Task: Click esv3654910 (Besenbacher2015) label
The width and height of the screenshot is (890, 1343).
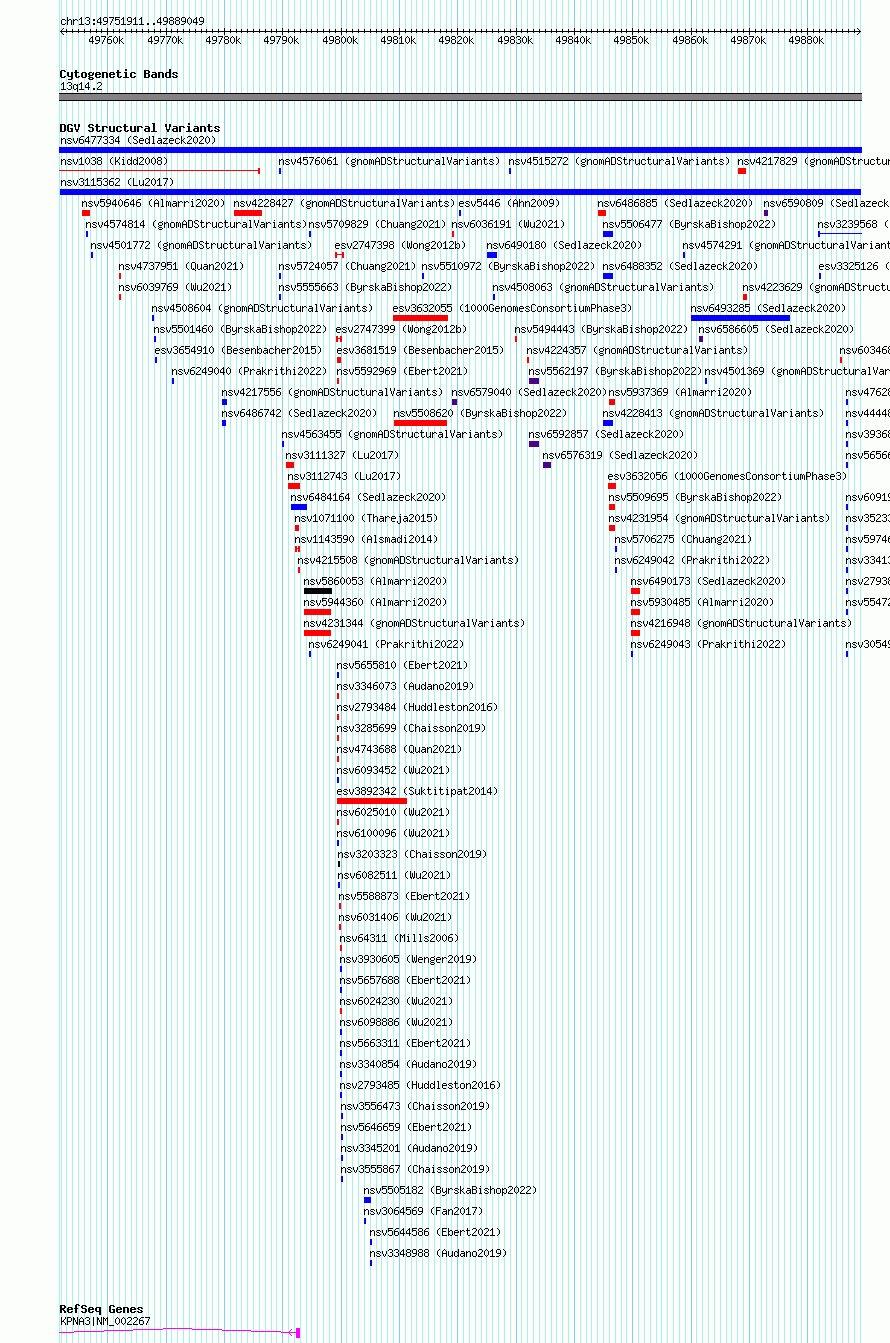Action: 238,350
